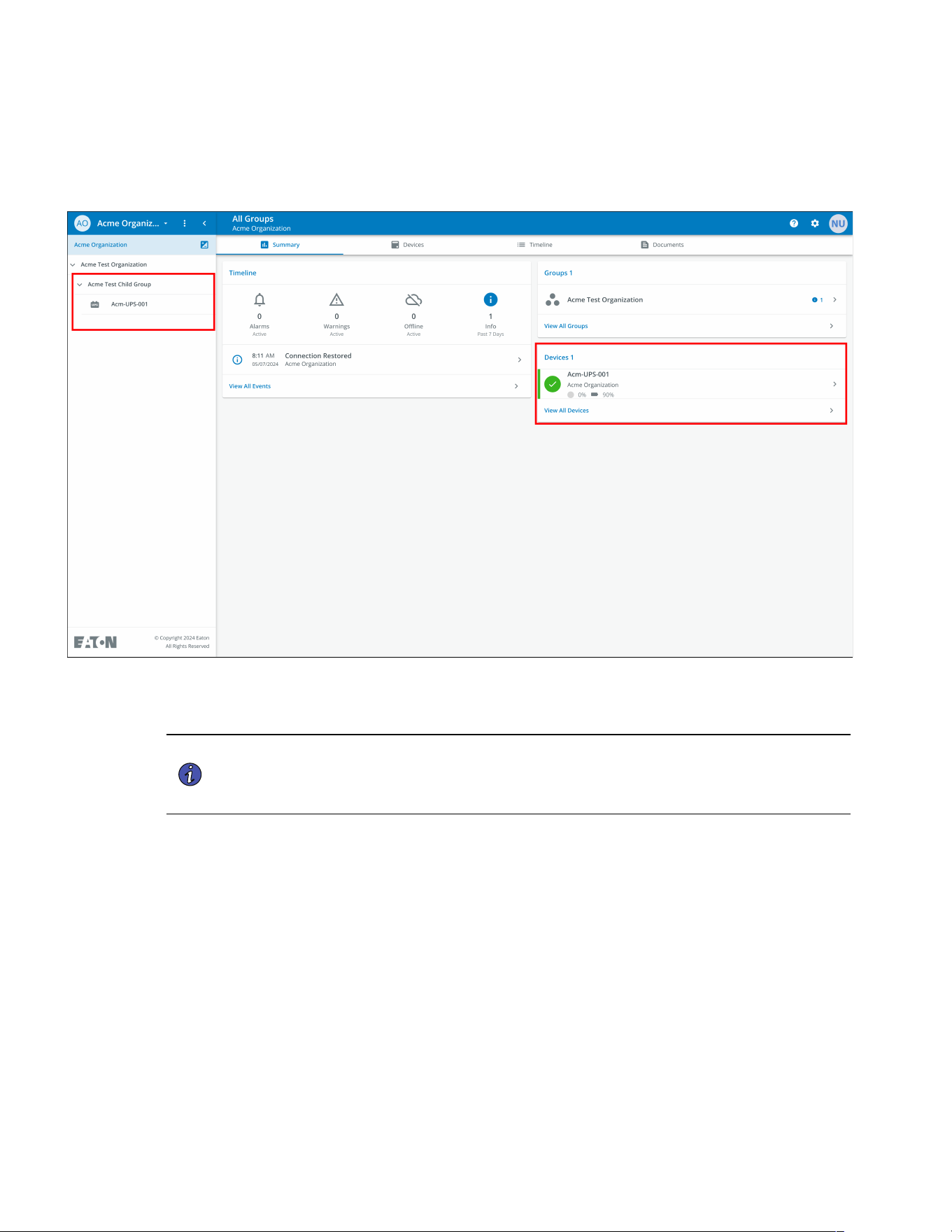The width and height of the screenshot is (952, 1232).
Task: Collapse the Acme Test Child Group node
Action: click(x=80, y=285)
